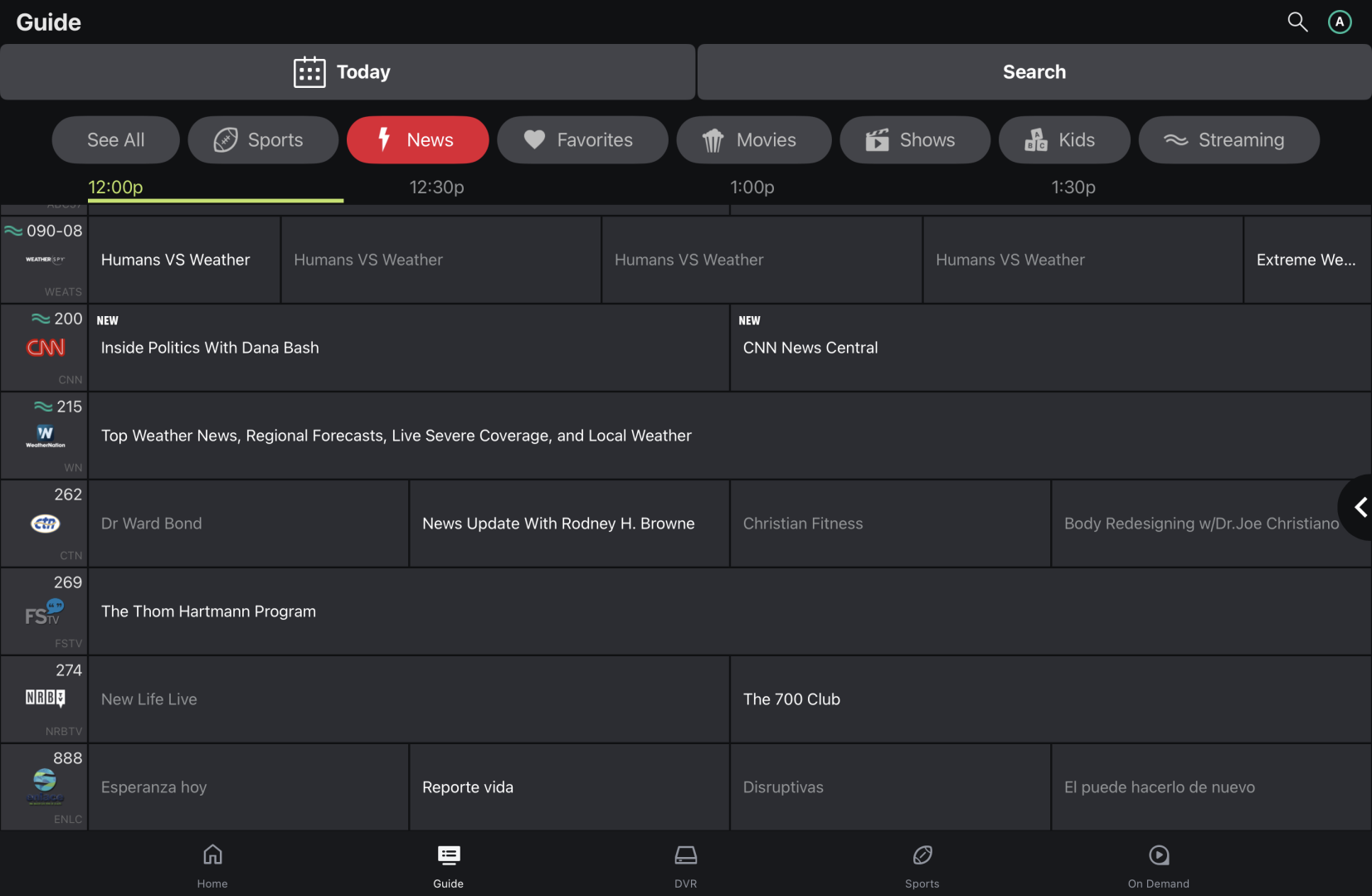1372x896 pixels.
Task: Select CNN News Central program
Action: (1049, 348)
